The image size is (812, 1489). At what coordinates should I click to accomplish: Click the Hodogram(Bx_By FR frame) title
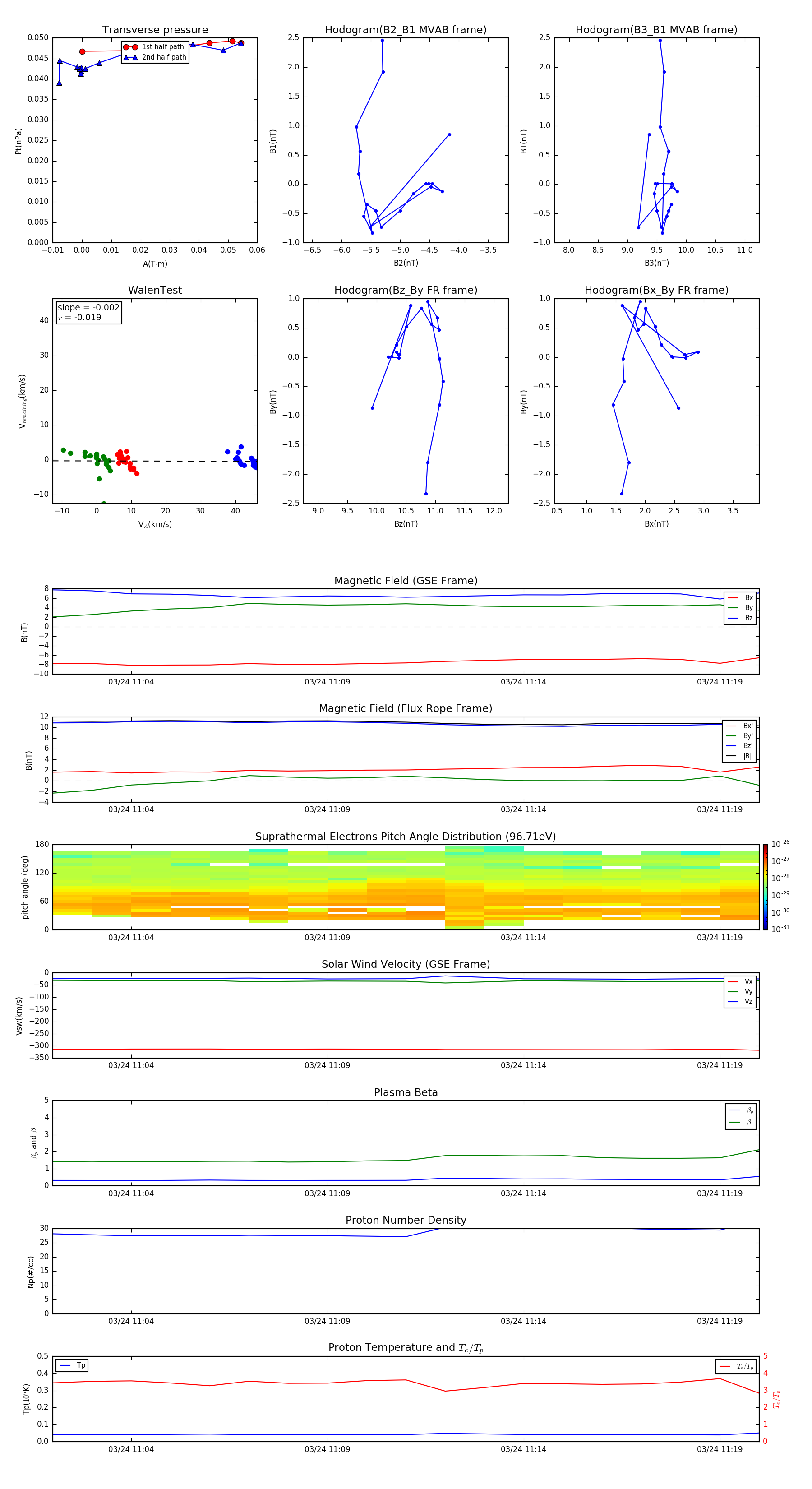pyautogui.click(x=656, y=290)
